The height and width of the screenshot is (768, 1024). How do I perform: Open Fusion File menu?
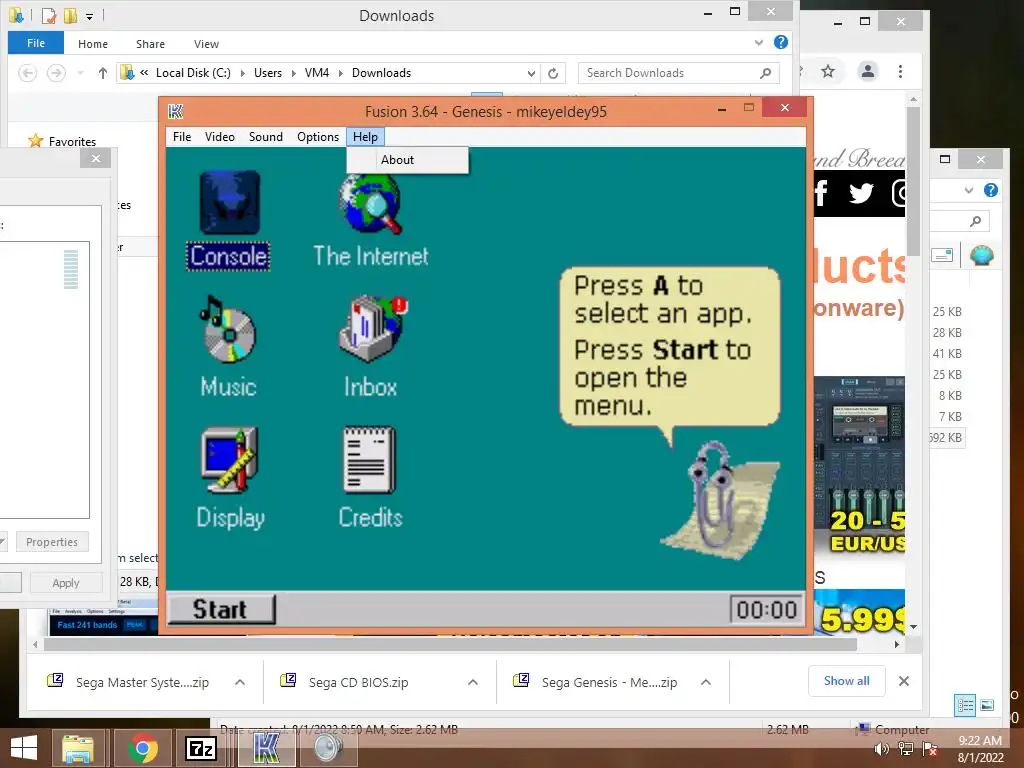click(182, 137)
